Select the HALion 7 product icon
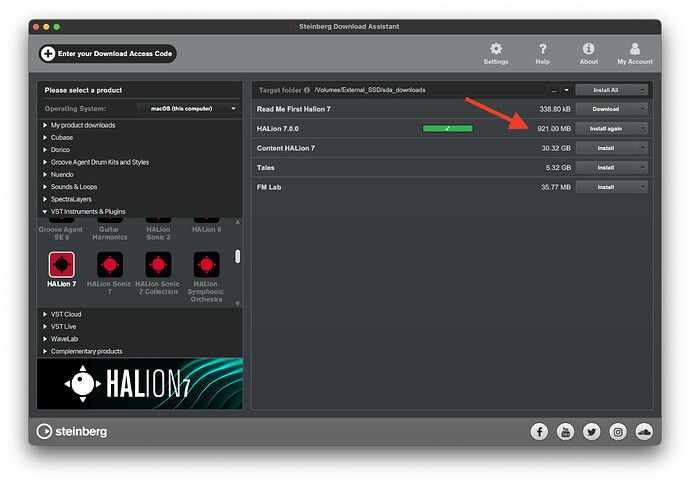This screenshot has width=690, height=483. (x=62, y=264)
